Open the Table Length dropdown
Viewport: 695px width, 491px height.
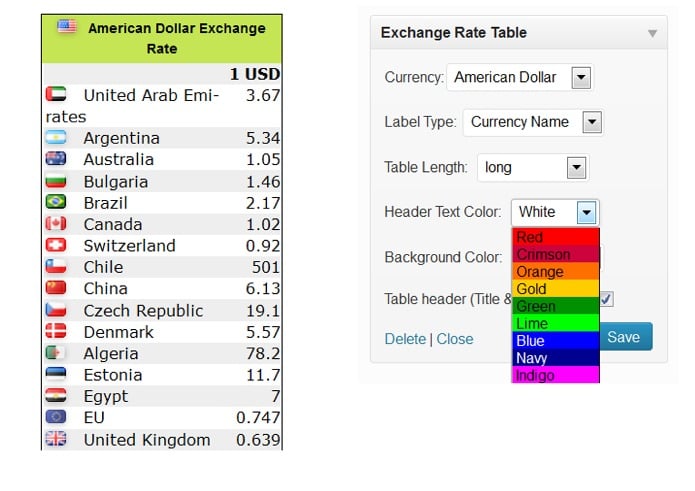[x=576, y=168]
